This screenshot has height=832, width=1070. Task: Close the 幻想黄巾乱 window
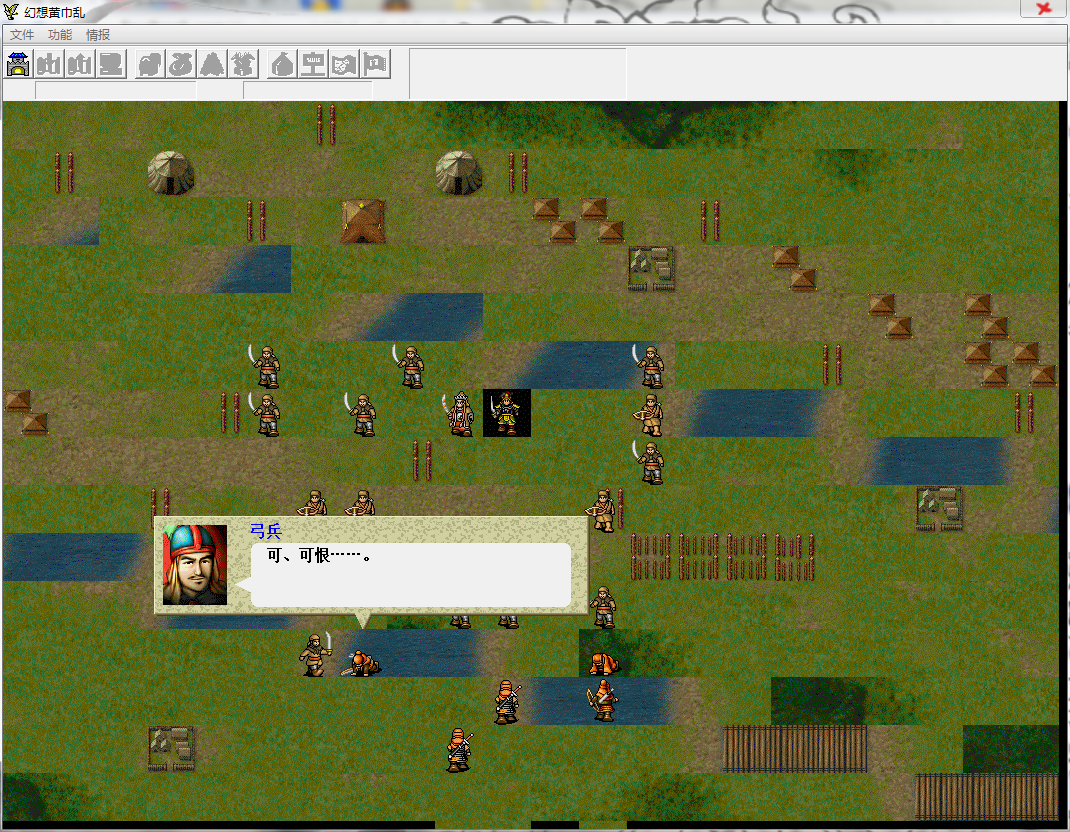click(1043, 8)
